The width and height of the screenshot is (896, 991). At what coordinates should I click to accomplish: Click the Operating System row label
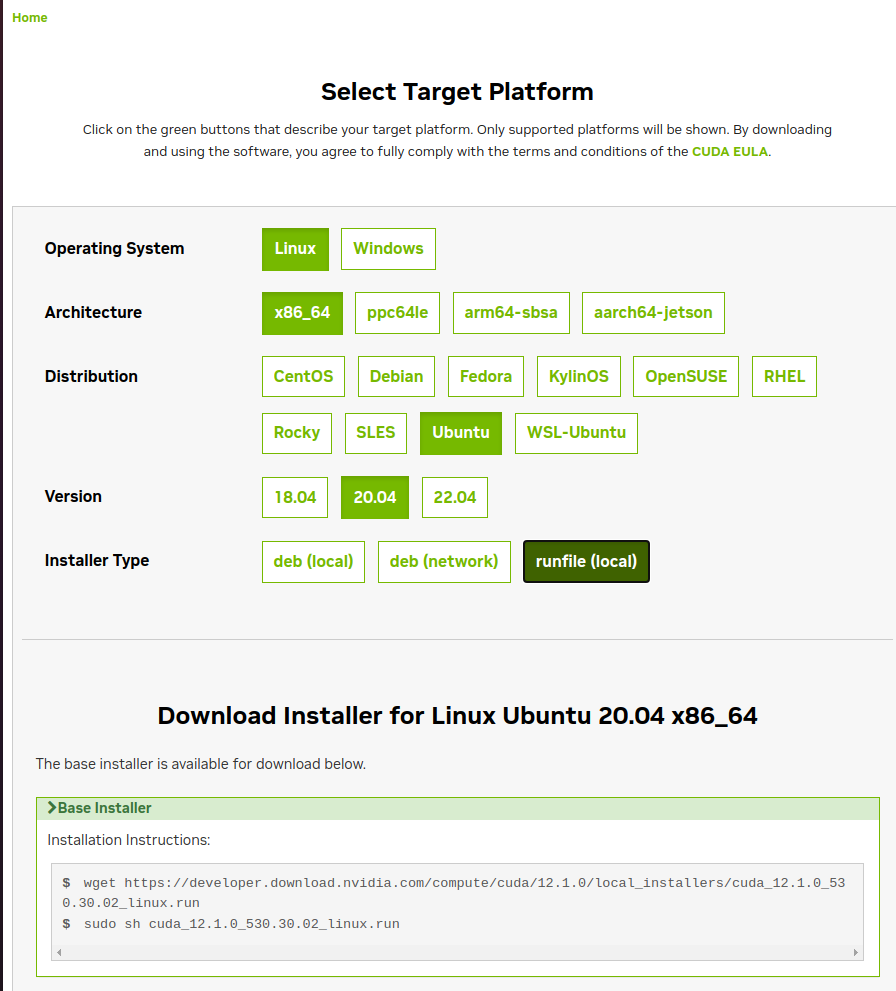[114, 248]
